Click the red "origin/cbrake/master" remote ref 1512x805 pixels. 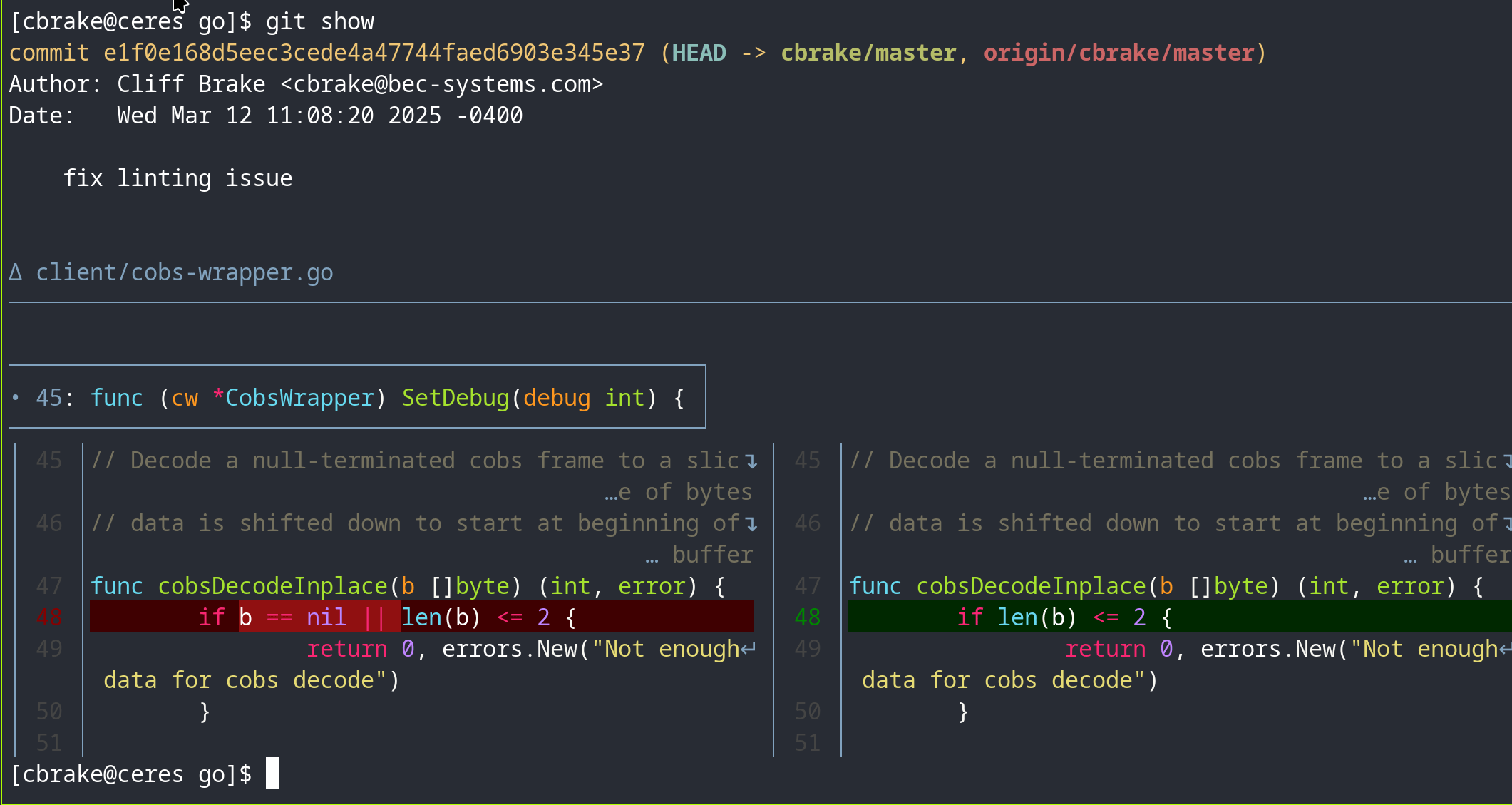1119,53
